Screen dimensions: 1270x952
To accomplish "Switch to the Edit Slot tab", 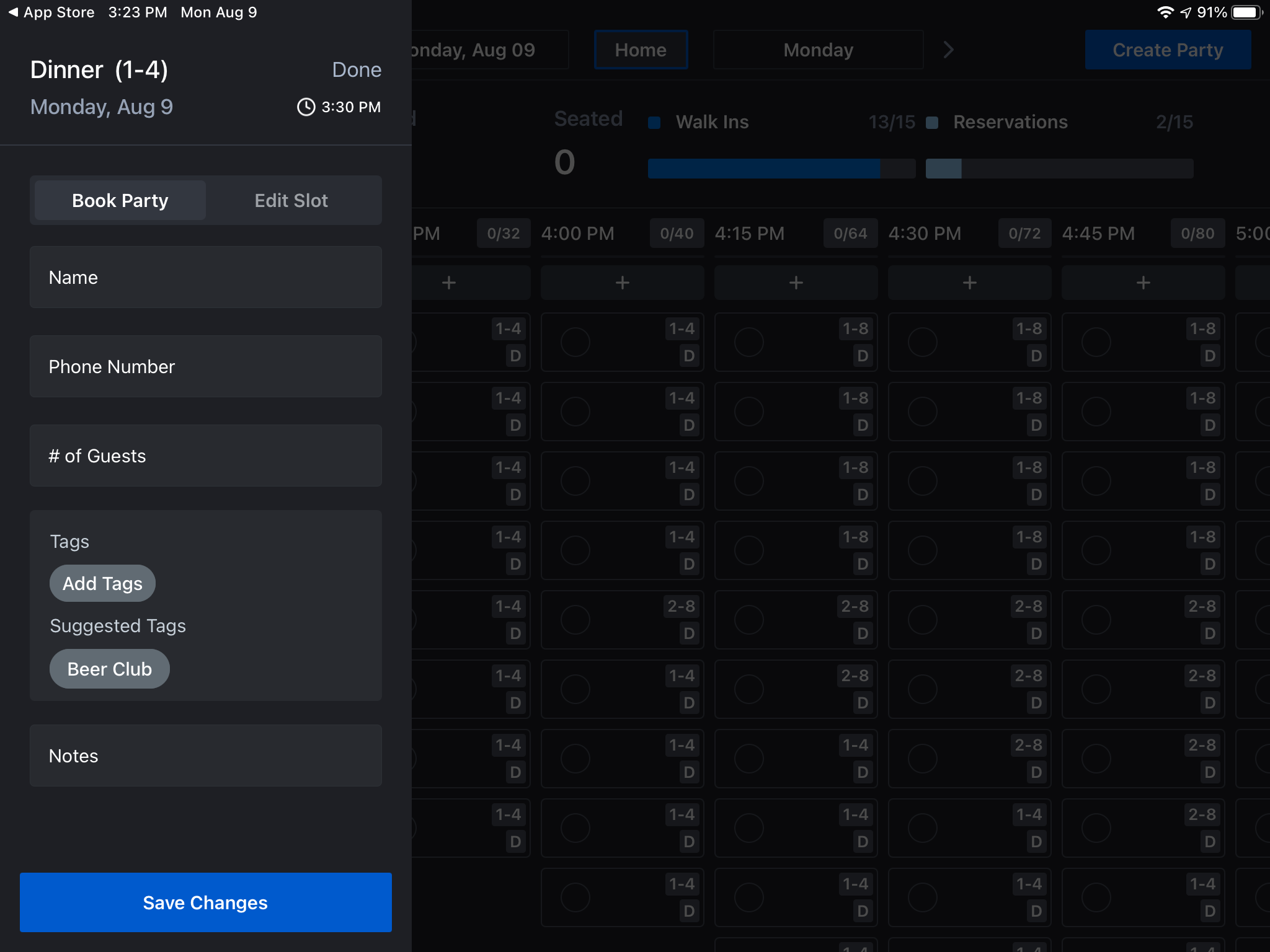I will click(x=291, y=200).
